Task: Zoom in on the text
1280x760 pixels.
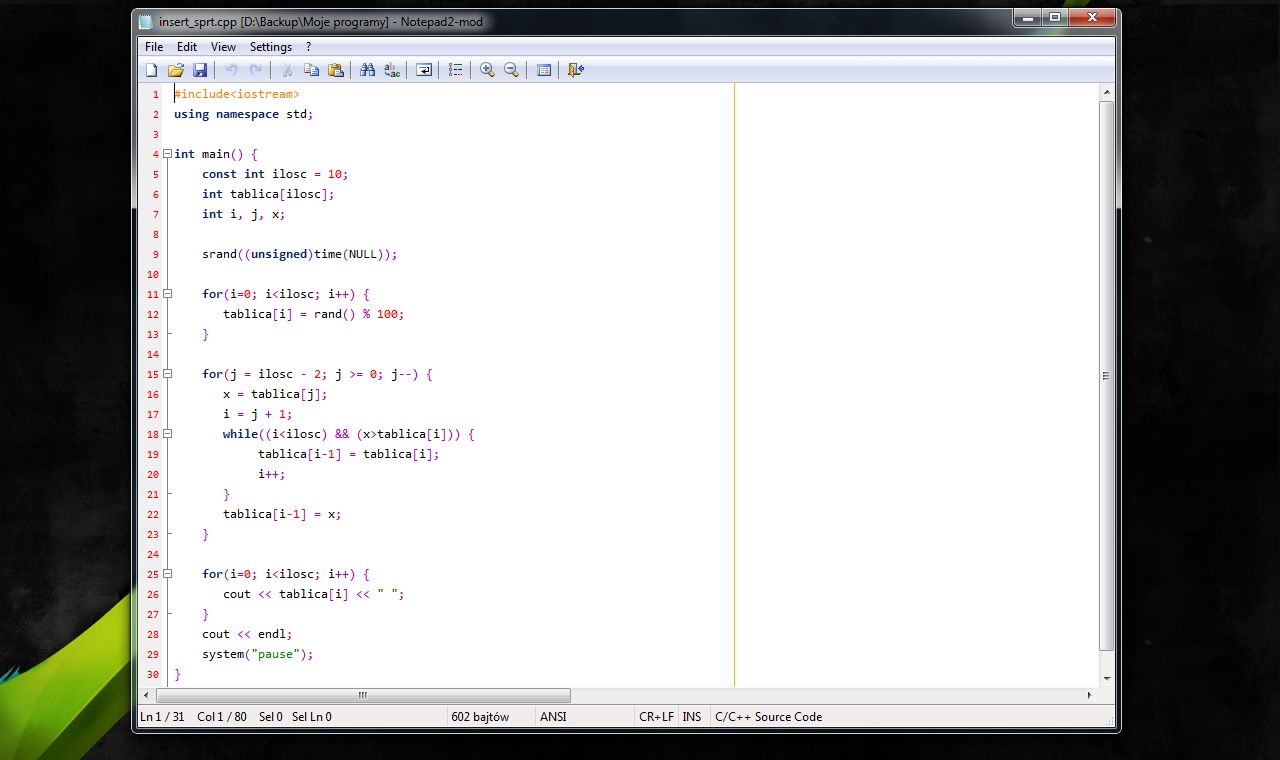Action: click(x=487, y=69)
